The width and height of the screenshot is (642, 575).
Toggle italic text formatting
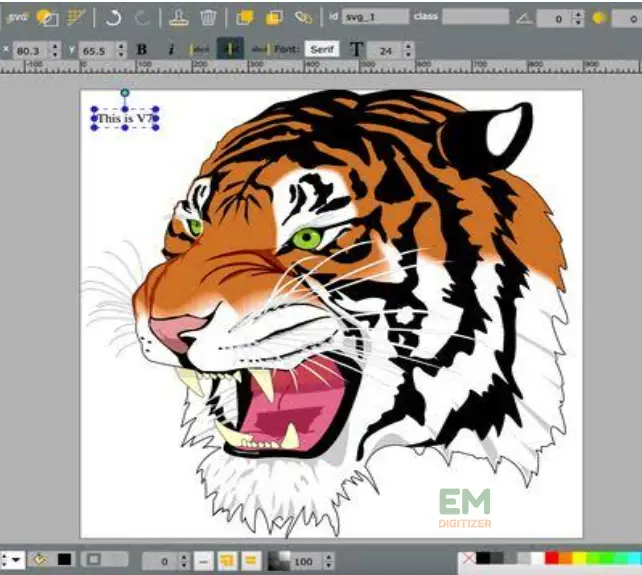pyautogui.click(x=171, y=50)
